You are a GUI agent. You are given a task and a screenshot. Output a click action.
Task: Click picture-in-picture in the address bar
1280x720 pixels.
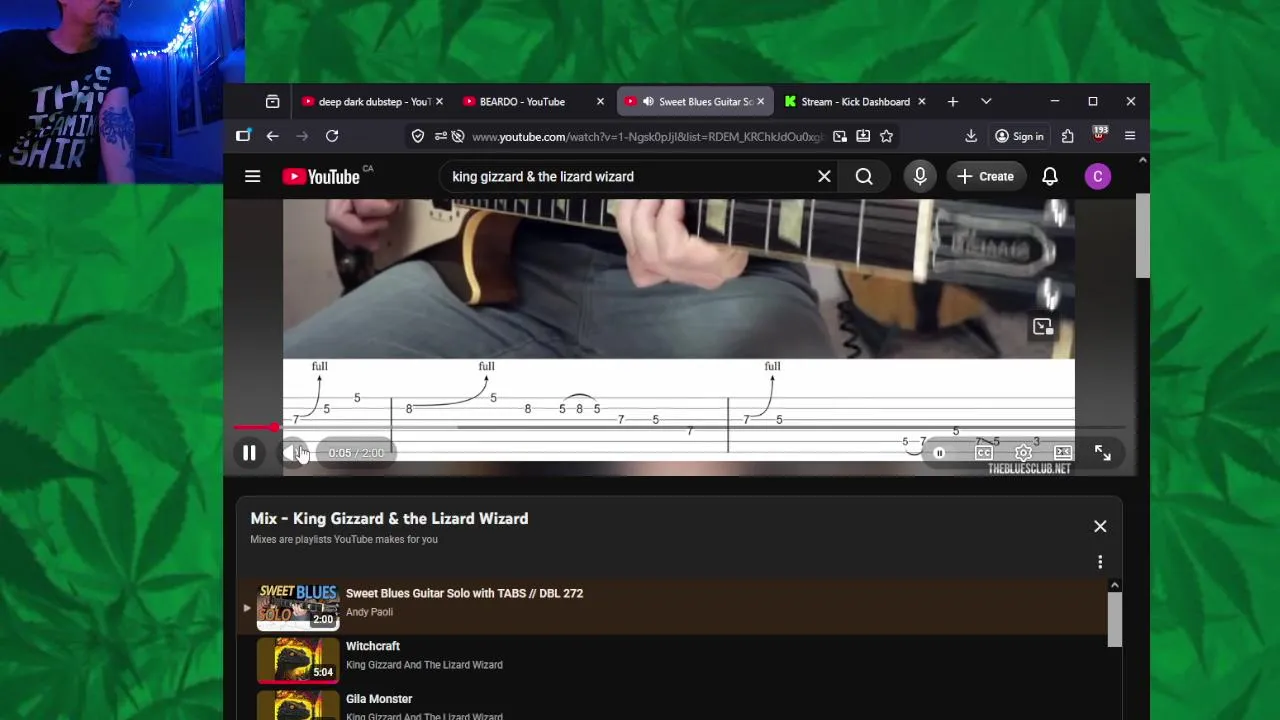tap(840, 136)
